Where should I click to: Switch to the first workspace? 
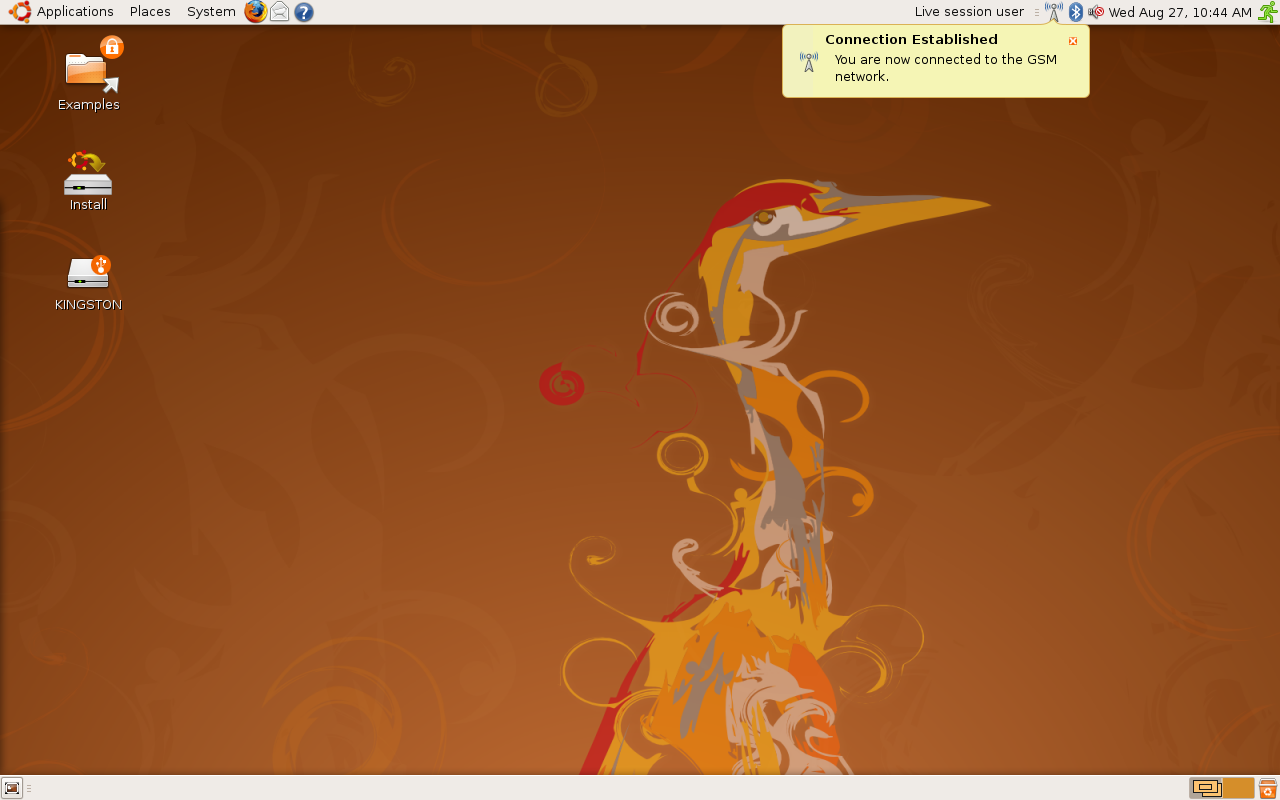(x=1206, y=788)
